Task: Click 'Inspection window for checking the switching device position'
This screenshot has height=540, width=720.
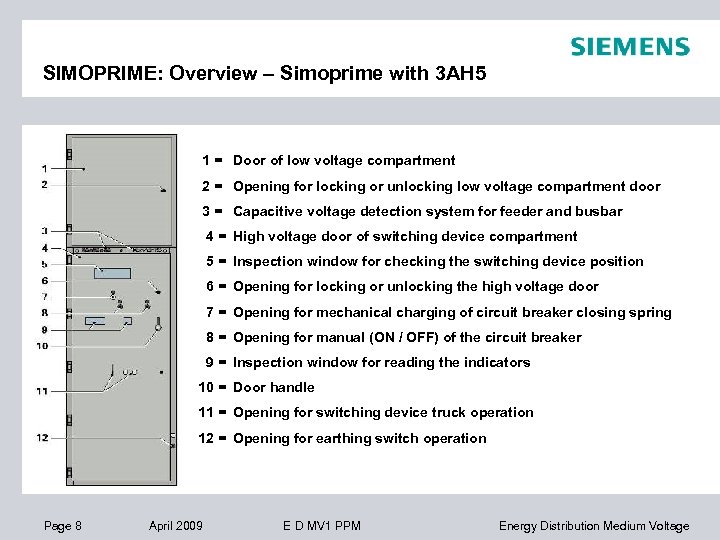Action: 438,261
